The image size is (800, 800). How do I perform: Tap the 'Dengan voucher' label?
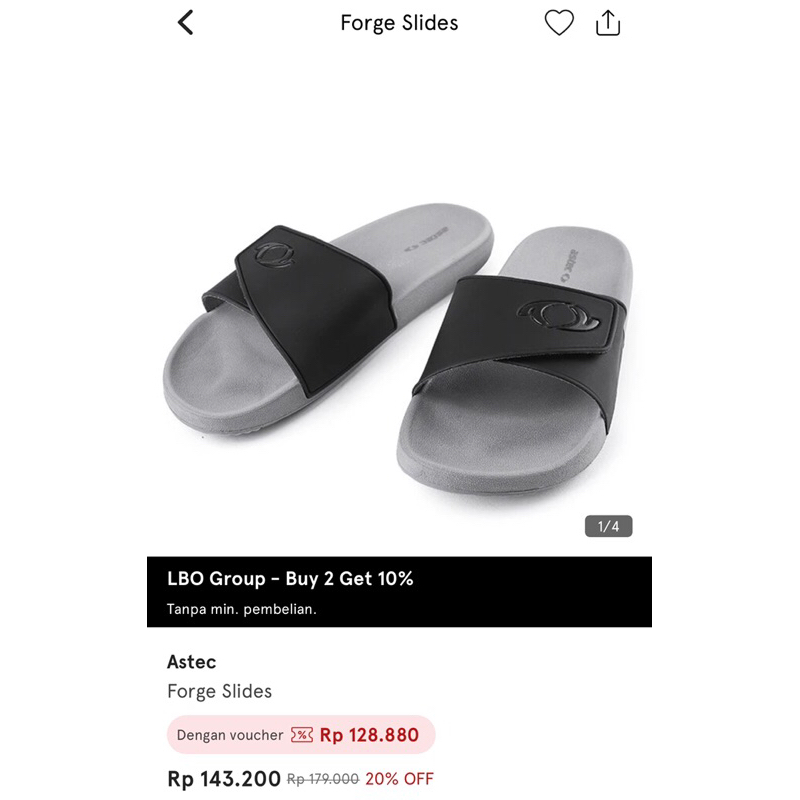(x=230, y=735)
